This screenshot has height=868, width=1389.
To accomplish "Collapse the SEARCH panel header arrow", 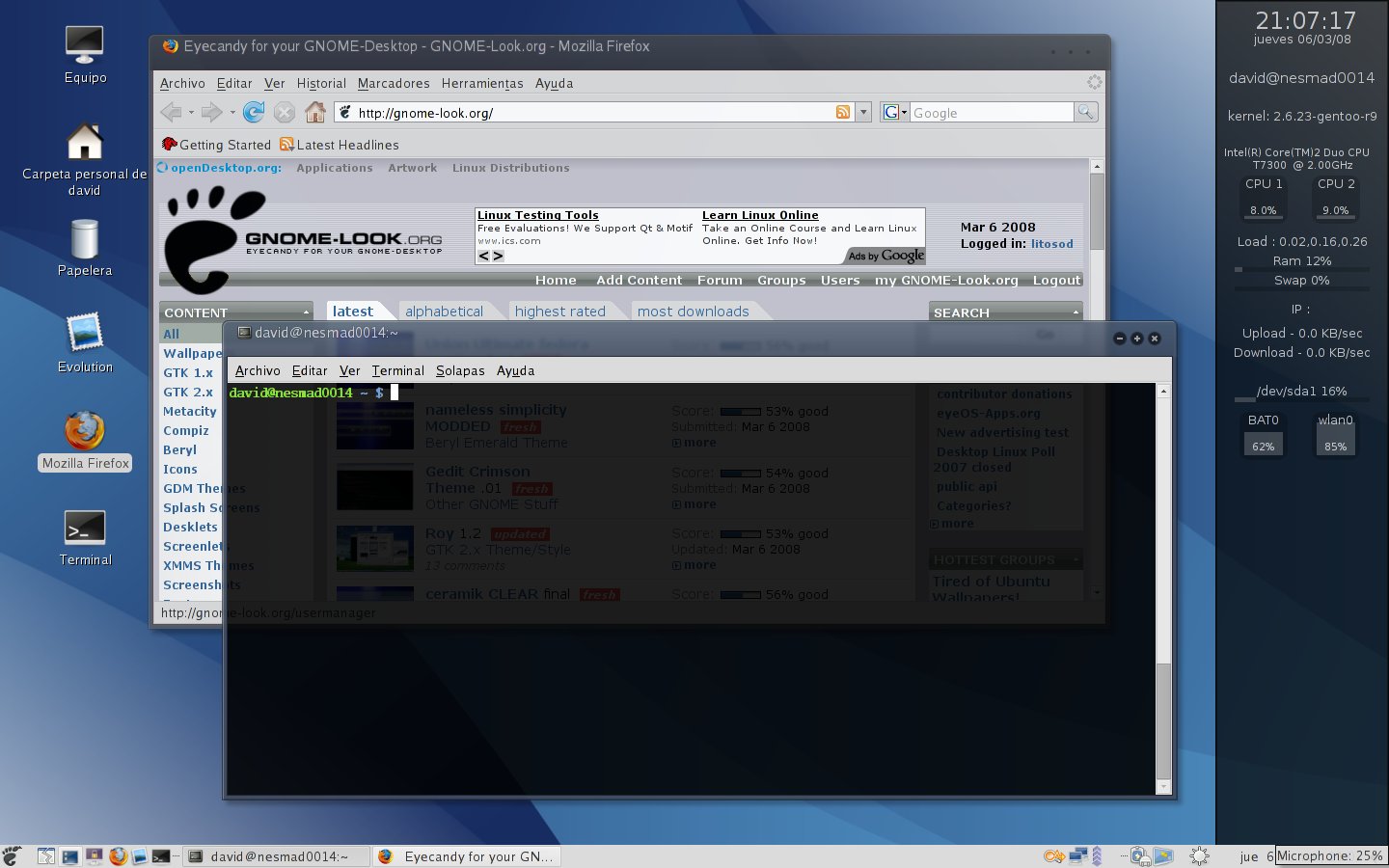I will [1076, 312].
